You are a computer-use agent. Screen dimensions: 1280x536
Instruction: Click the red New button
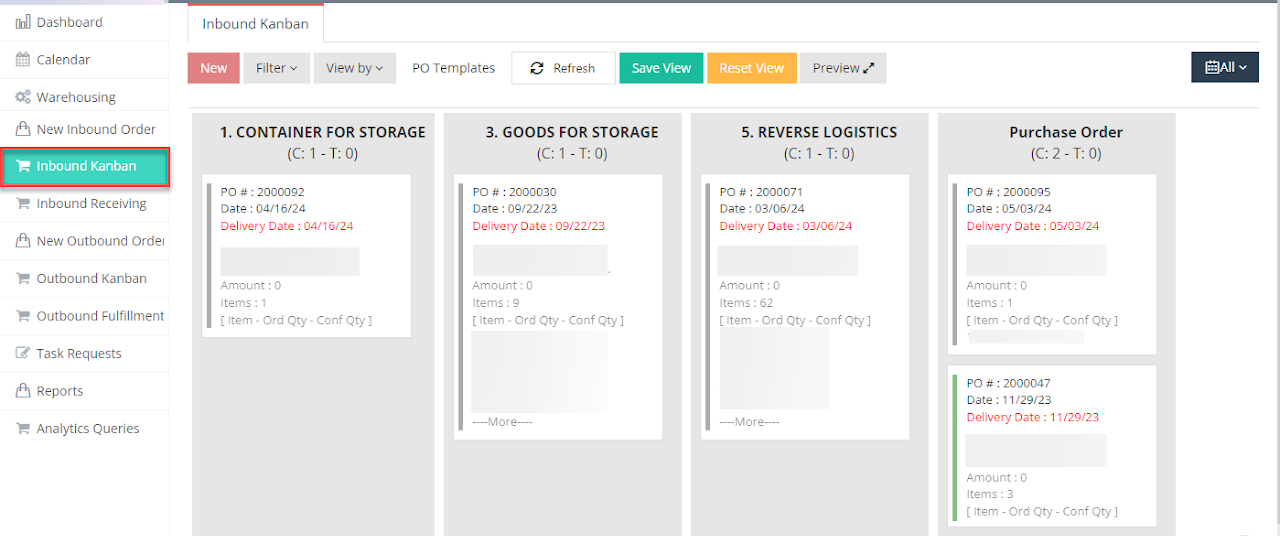213,68
